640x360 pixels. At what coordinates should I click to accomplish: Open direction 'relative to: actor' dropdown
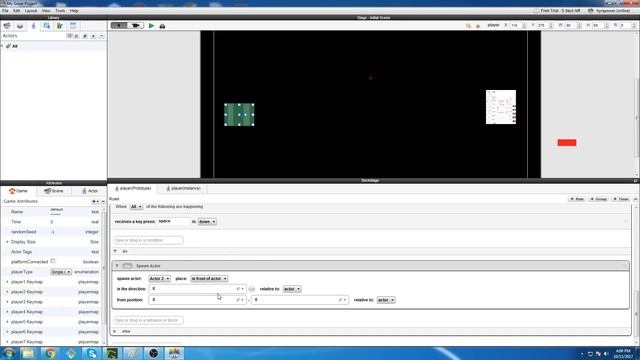tap(292, 289)
